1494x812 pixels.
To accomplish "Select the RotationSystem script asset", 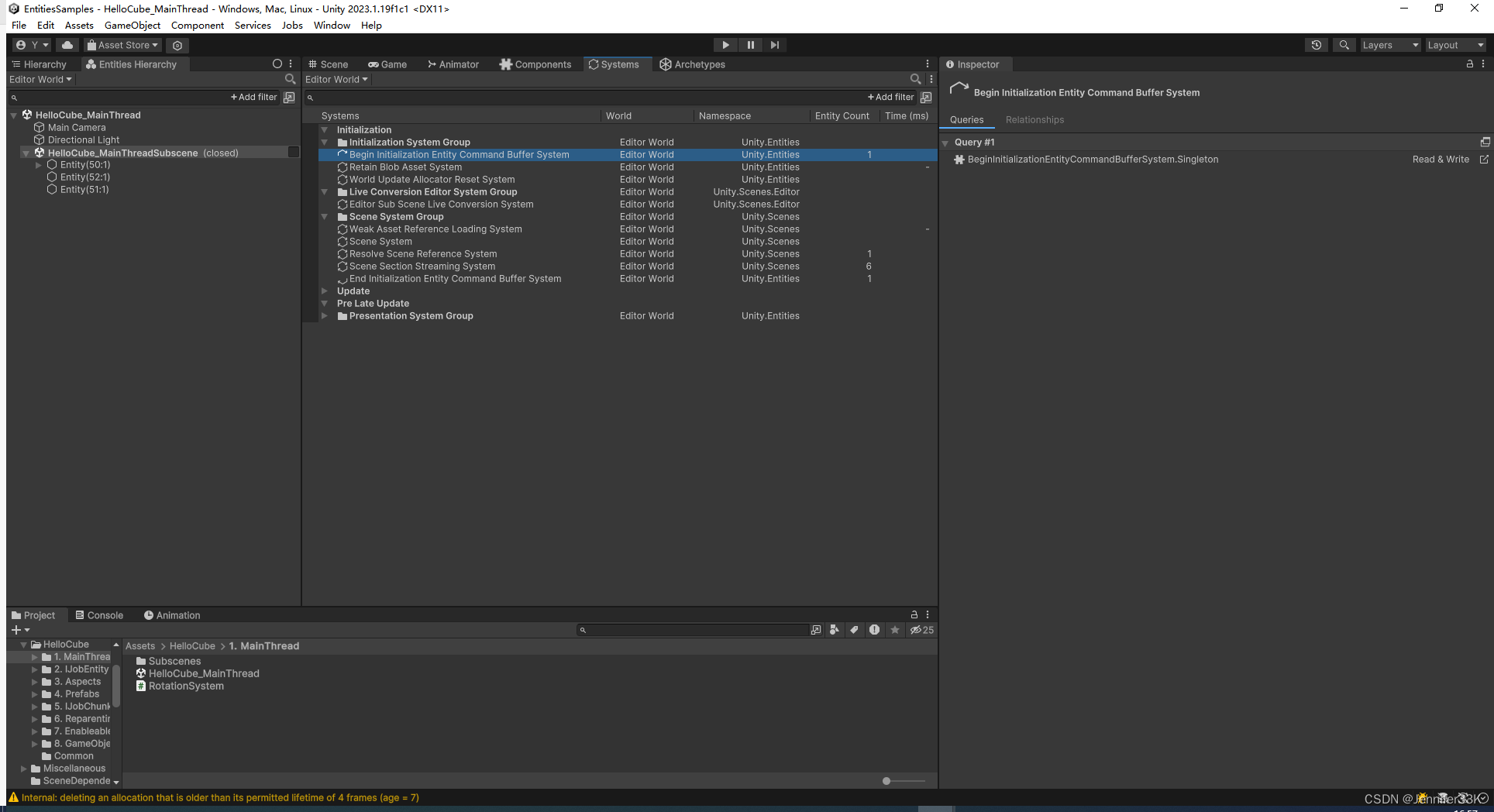I will click(180, 686).
